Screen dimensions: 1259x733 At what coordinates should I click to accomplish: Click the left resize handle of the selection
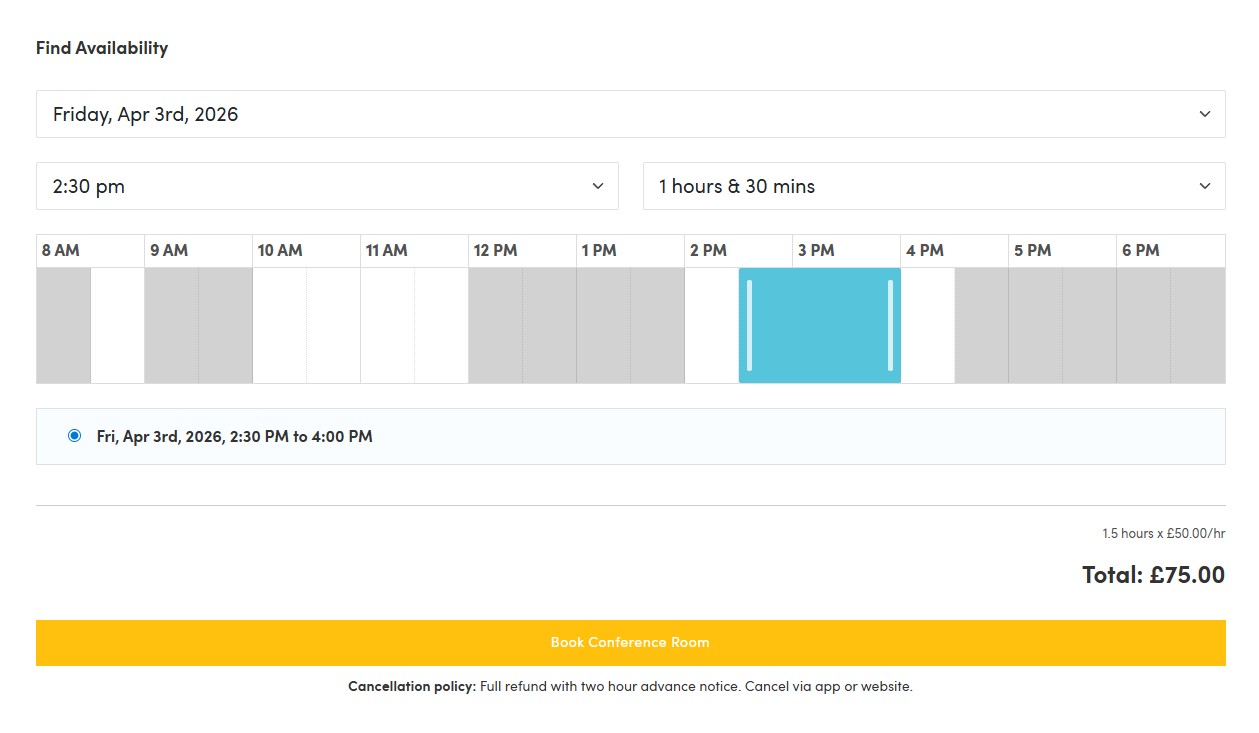click(x=748, y=324)
